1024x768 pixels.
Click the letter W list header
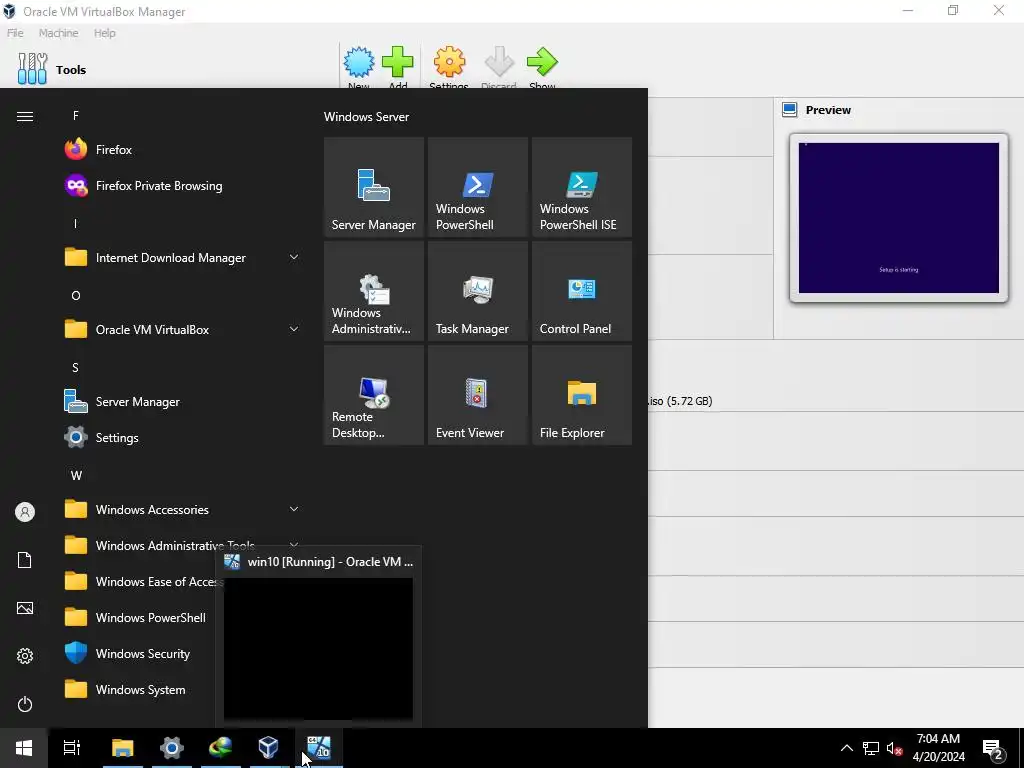coord(76,475)
